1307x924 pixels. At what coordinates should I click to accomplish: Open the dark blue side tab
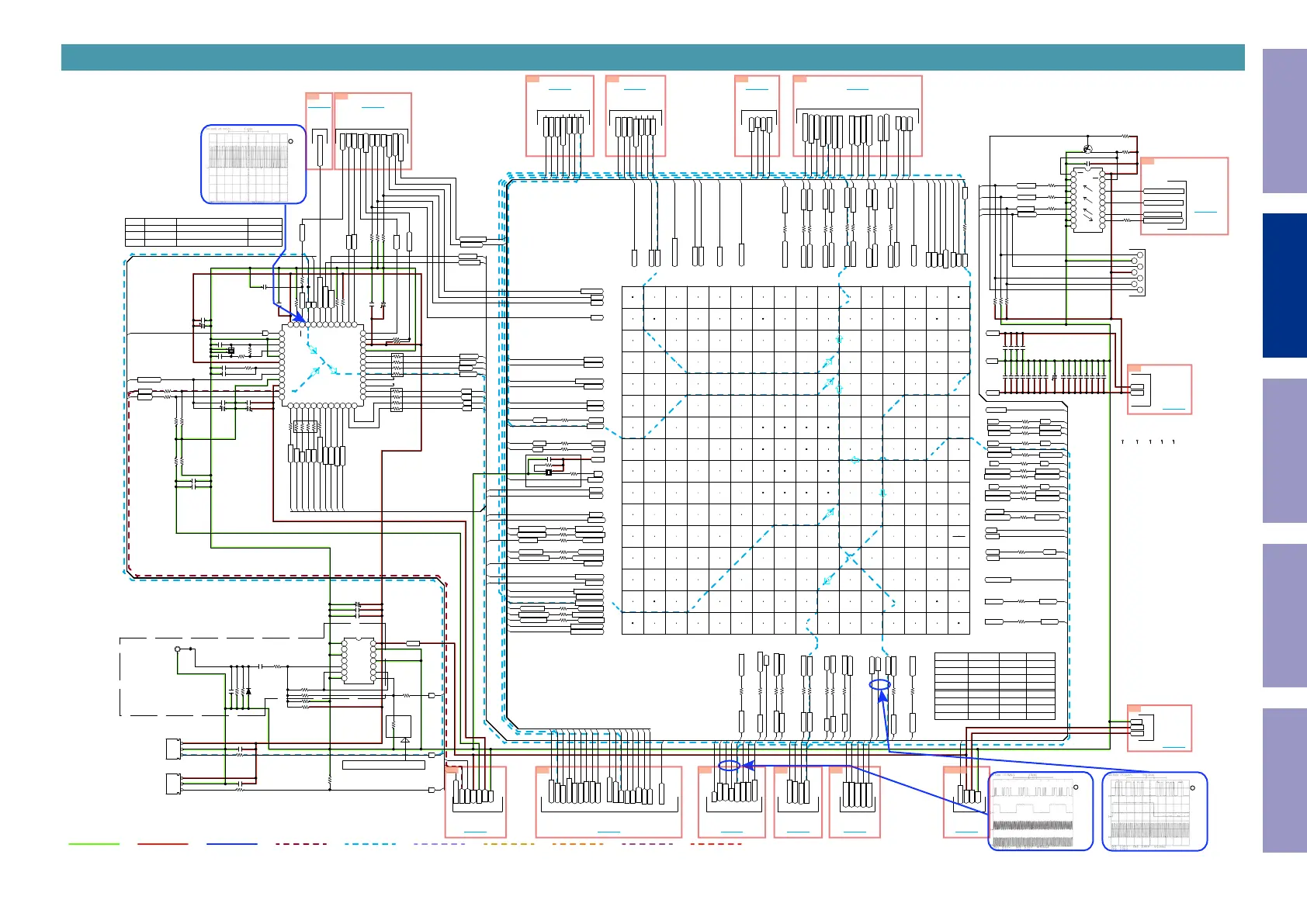(1284, 286)
